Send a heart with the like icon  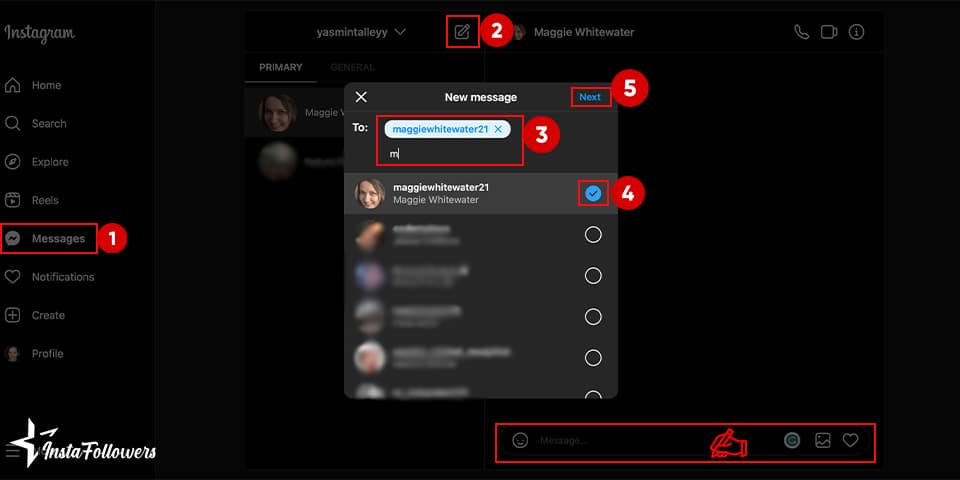click(x=850, y=440)
